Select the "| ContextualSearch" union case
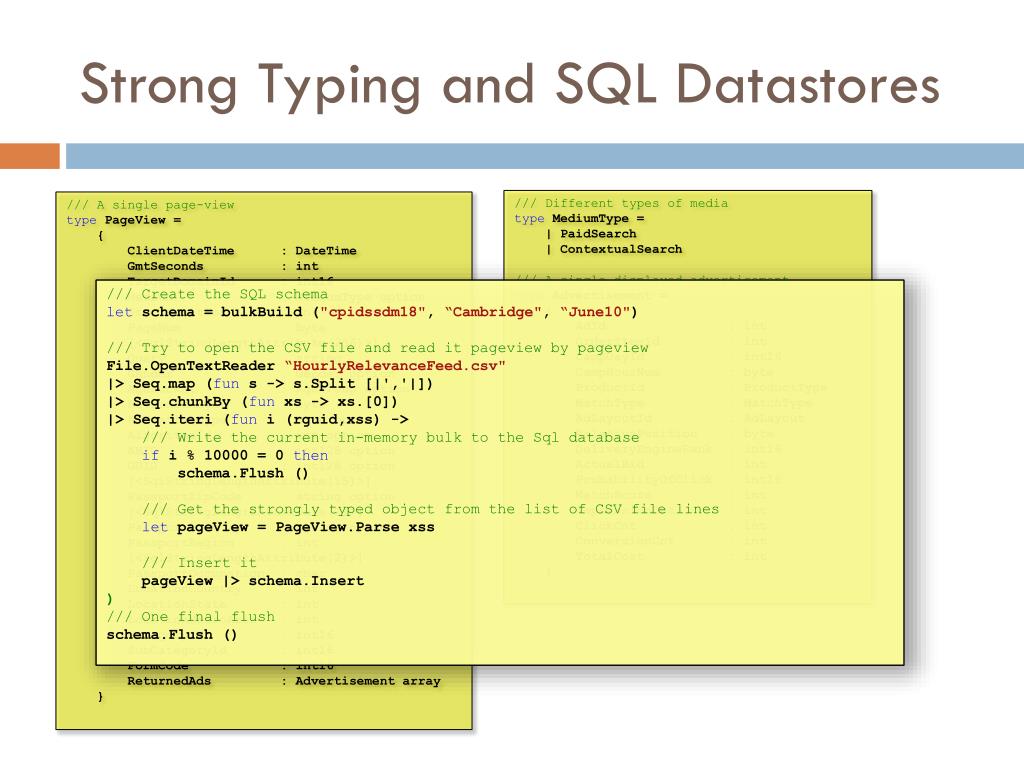The height and width of the screenshot is (768, 1024). pyautogui.click(x=614, y=249)
